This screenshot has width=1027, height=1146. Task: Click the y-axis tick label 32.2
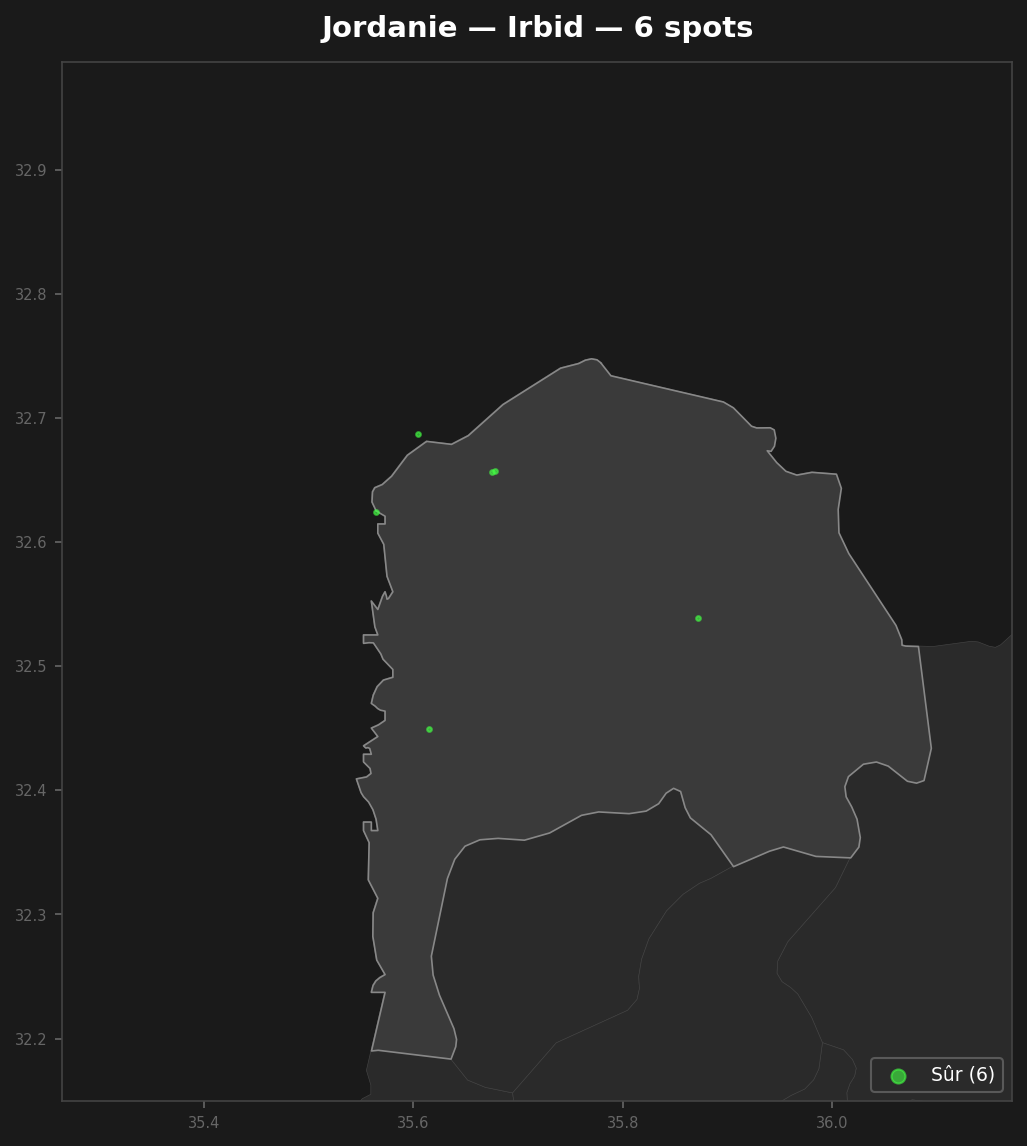pyautogui.click(x=30, y=1039)
